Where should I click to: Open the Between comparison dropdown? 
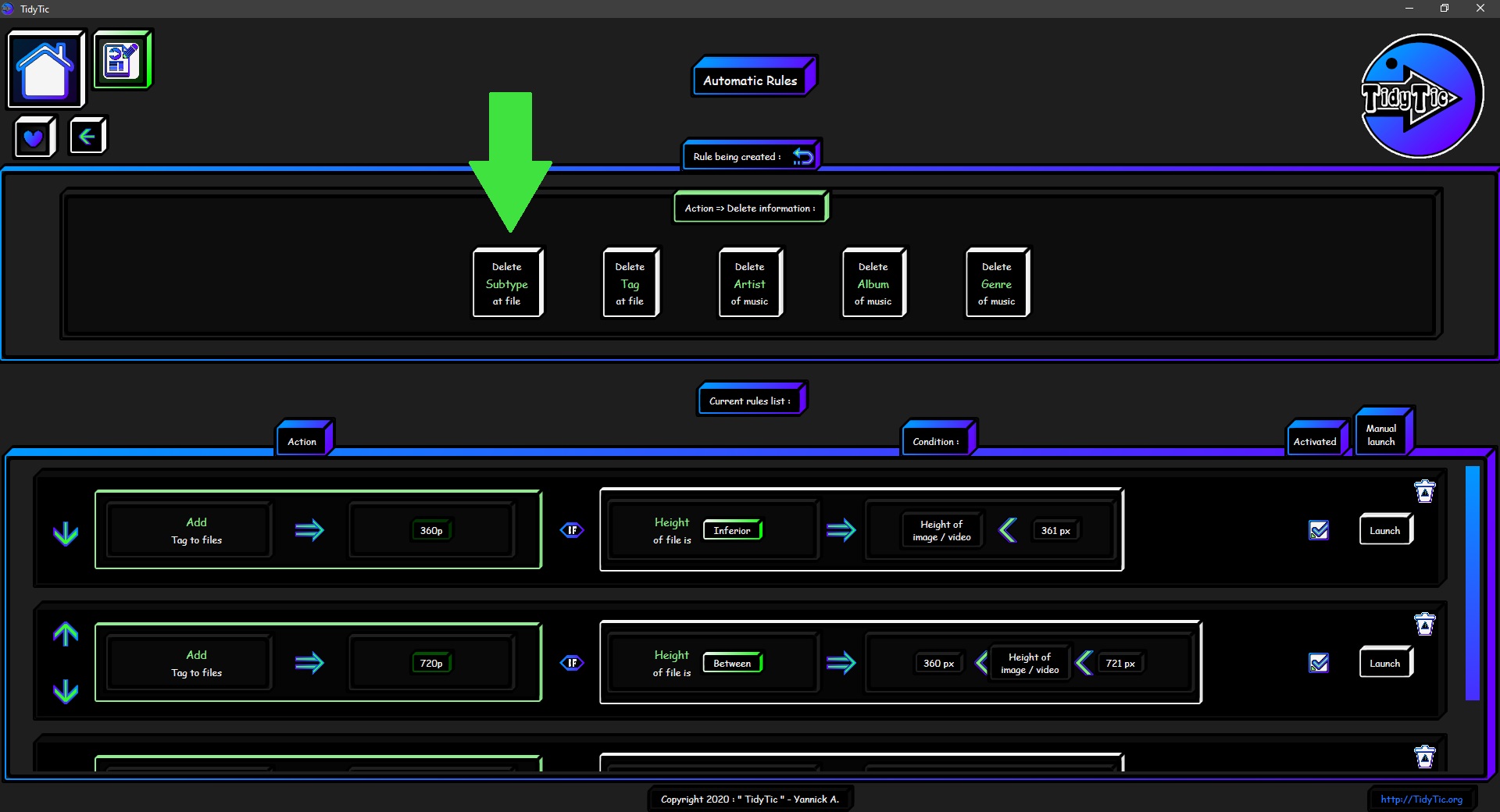click(732, 663)
